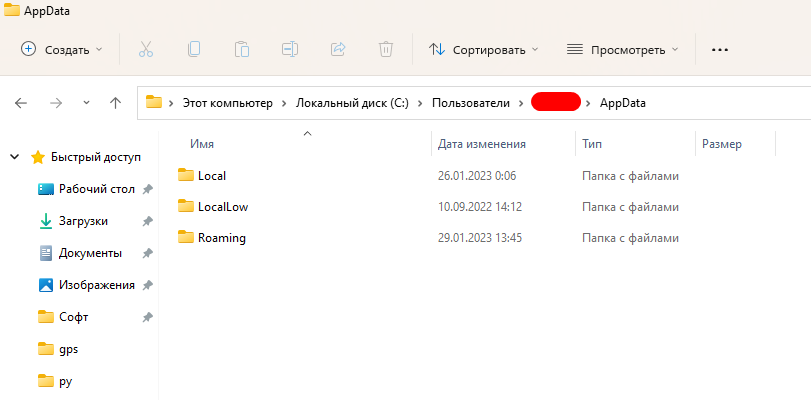
Task: Sort by the Тип column header
Action: pyautogui.click(x=592, y=144)
